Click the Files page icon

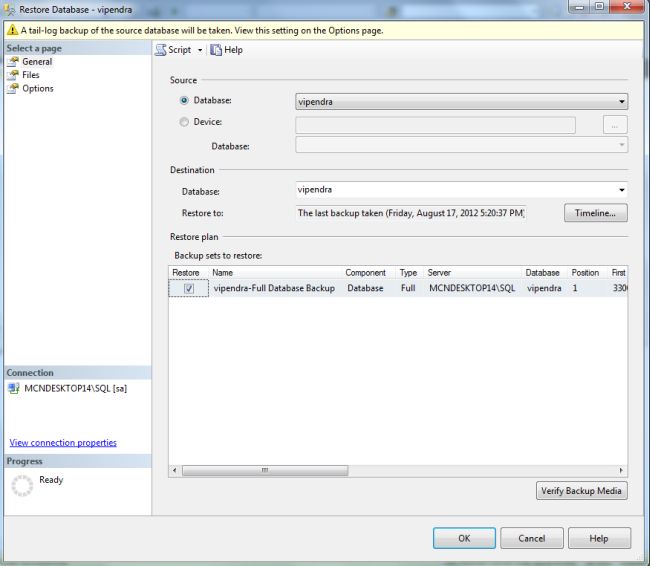(13, 75)
